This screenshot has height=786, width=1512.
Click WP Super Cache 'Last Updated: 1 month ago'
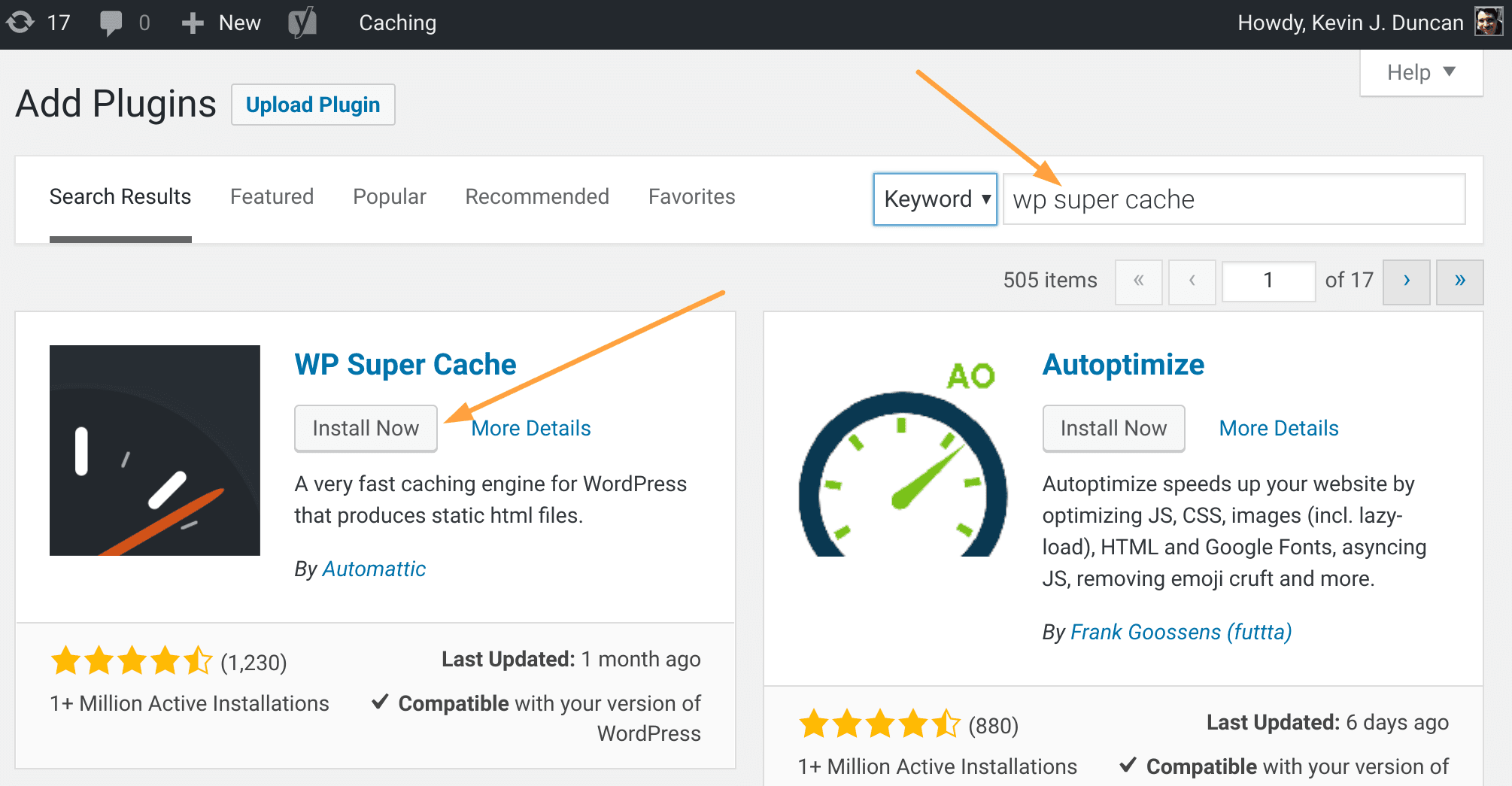571,660
